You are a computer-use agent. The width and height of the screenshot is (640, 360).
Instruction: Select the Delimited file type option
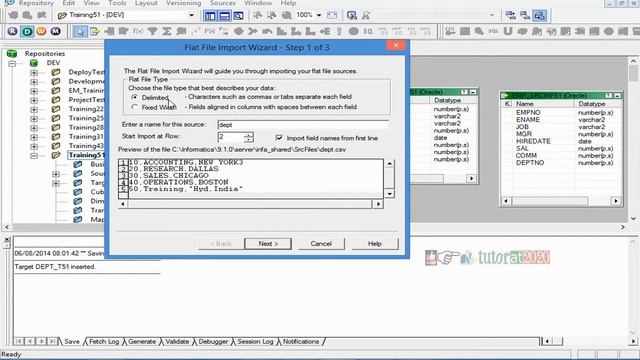click(134, 98)
